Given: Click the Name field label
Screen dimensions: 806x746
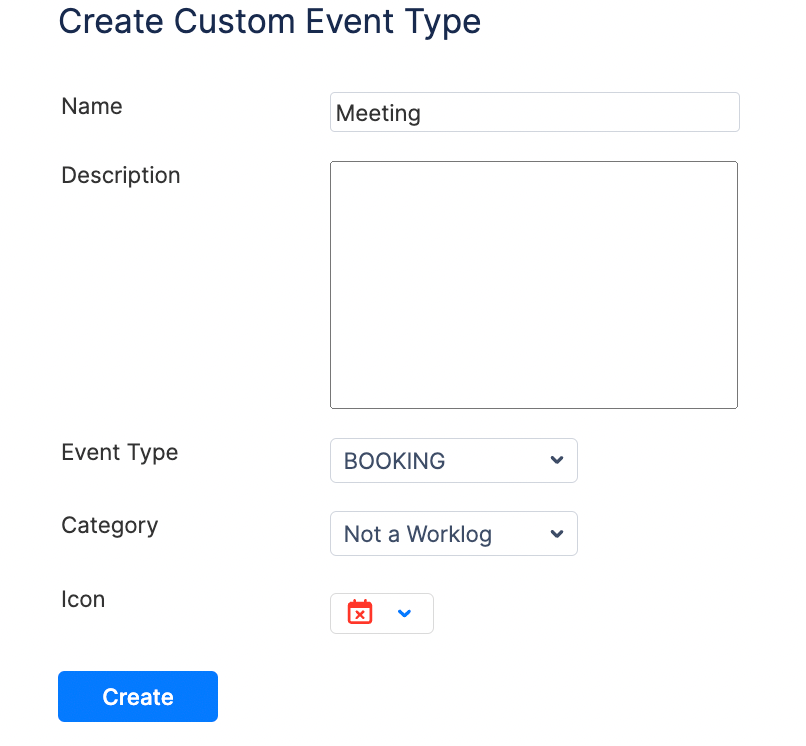Looking at the screenshot, I should click(x=92, y=106).
